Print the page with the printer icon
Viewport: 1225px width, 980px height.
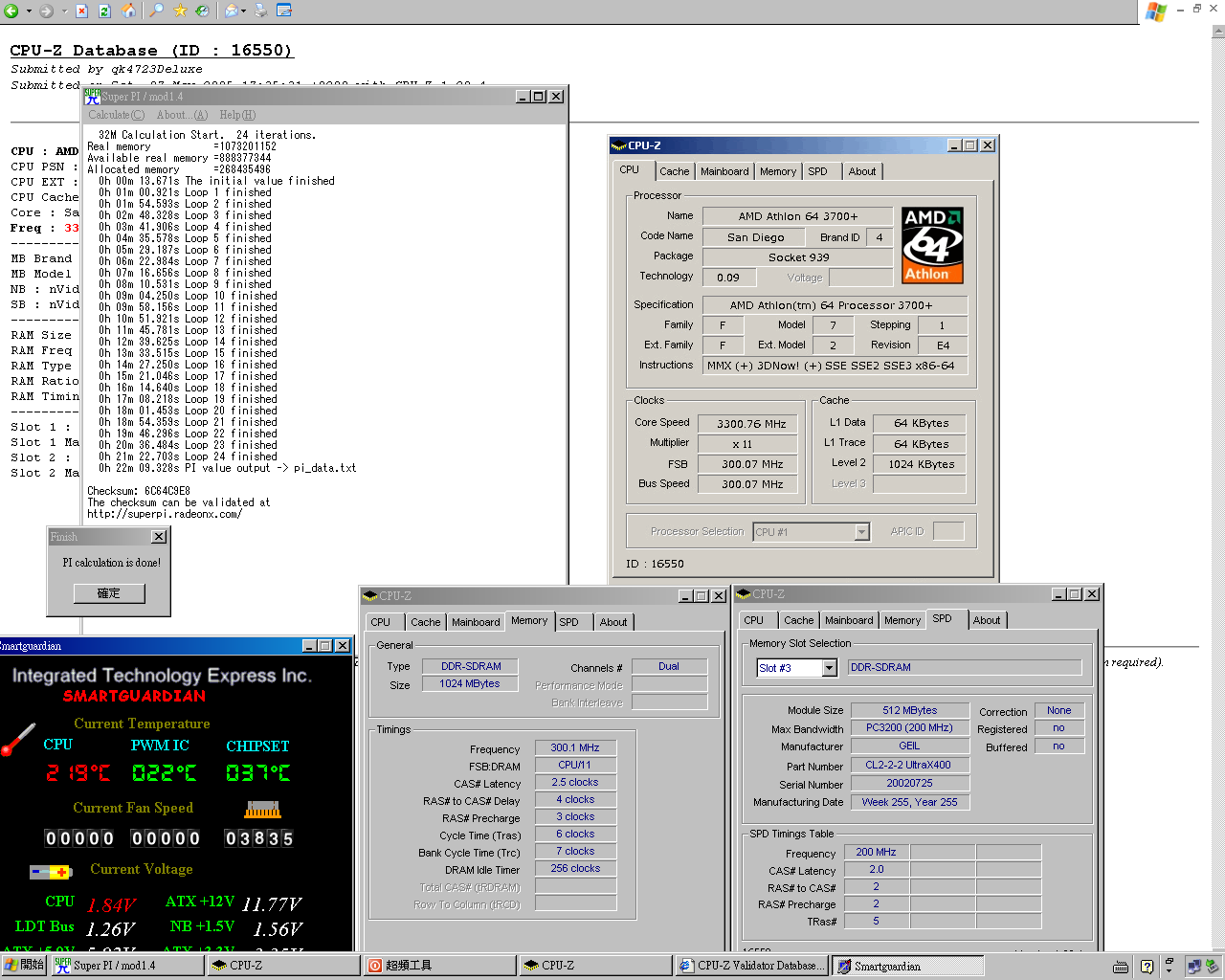(260, 11)
